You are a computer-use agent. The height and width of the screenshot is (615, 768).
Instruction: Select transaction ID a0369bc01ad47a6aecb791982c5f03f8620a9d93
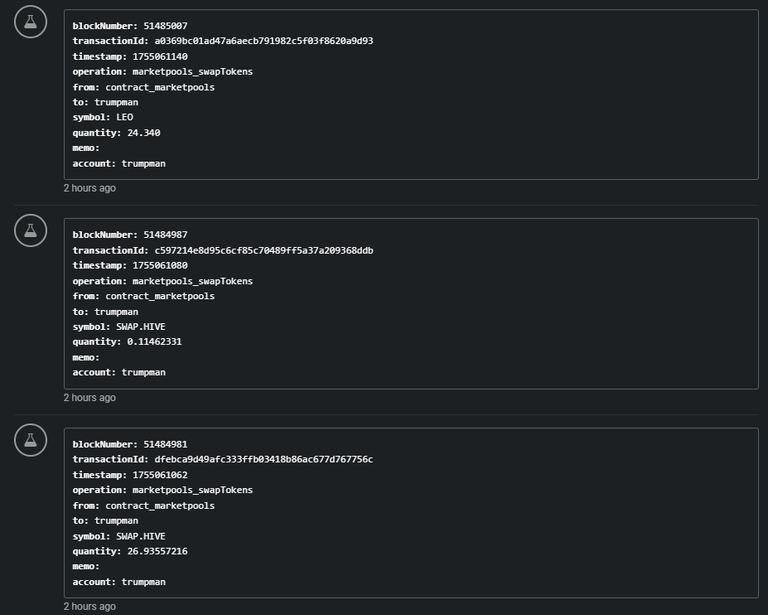[x=264, y=41]
